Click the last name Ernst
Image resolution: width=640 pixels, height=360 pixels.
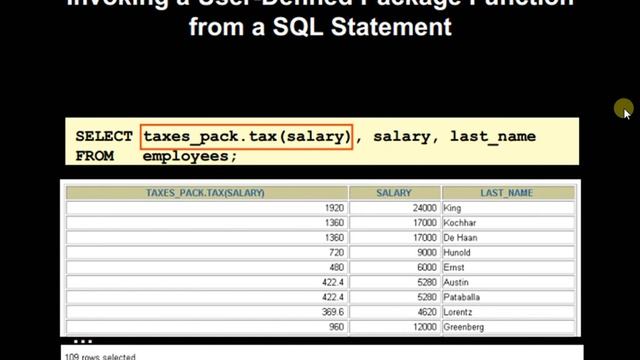click(x=453, y=267)
